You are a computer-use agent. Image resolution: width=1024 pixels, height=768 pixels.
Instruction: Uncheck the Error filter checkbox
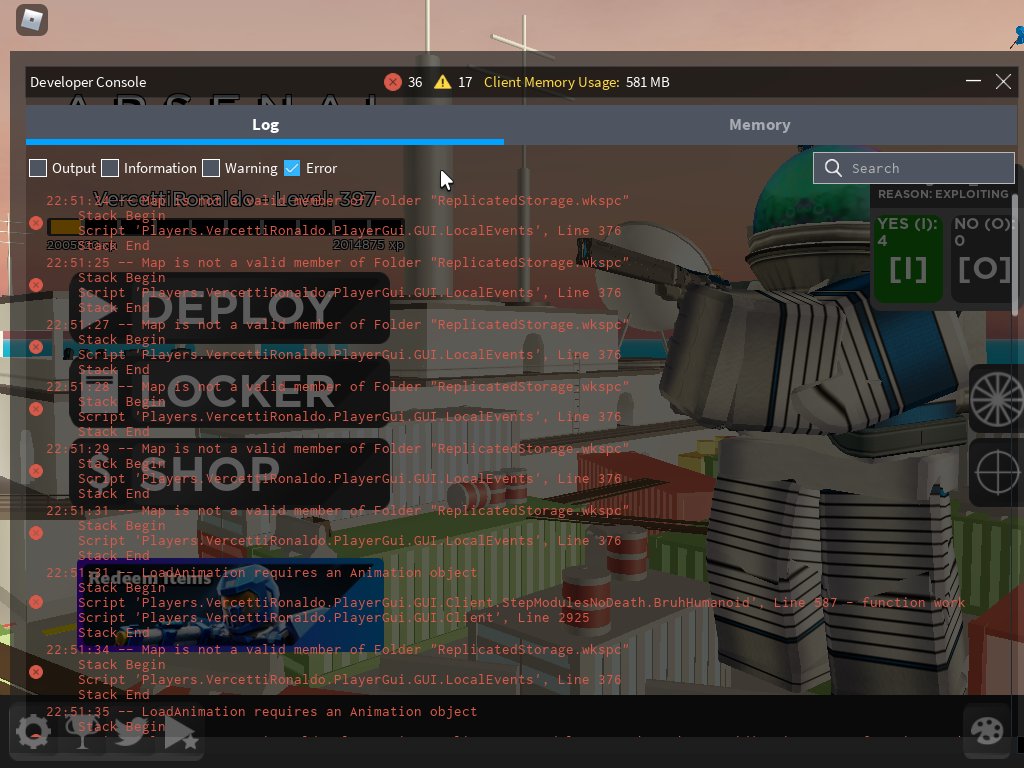click(x=292, y=168)
